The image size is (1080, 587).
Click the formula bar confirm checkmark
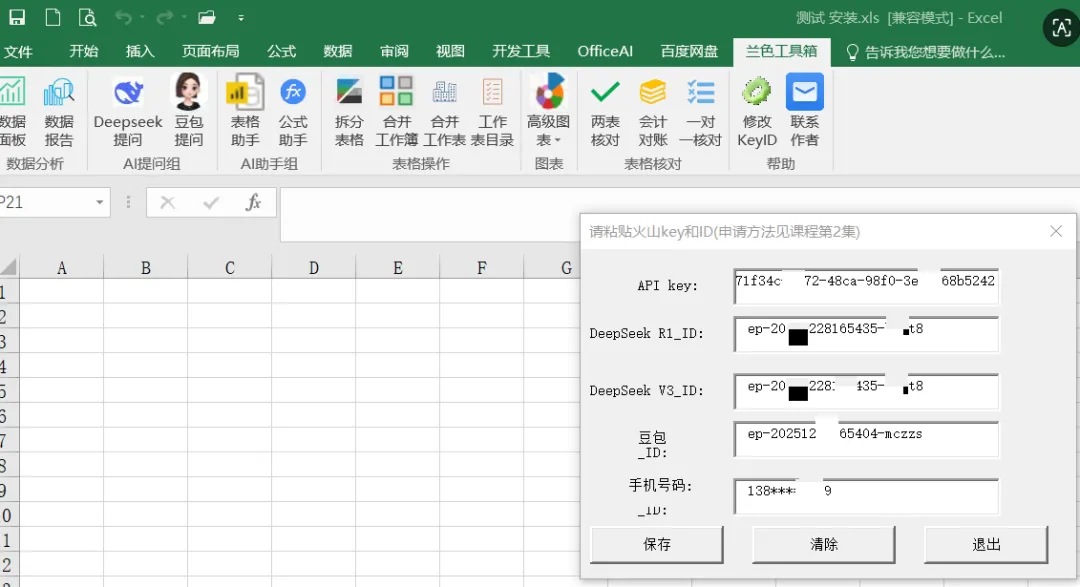point(211,203)
